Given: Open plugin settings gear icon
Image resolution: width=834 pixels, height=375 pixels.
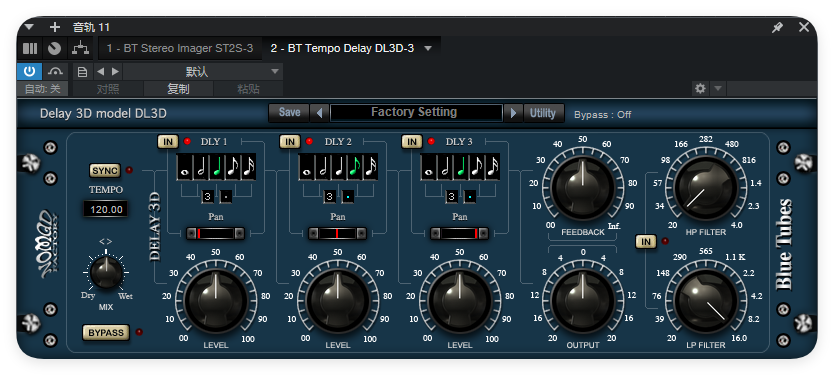Looking at the screenshot, I should pos(700,89).
